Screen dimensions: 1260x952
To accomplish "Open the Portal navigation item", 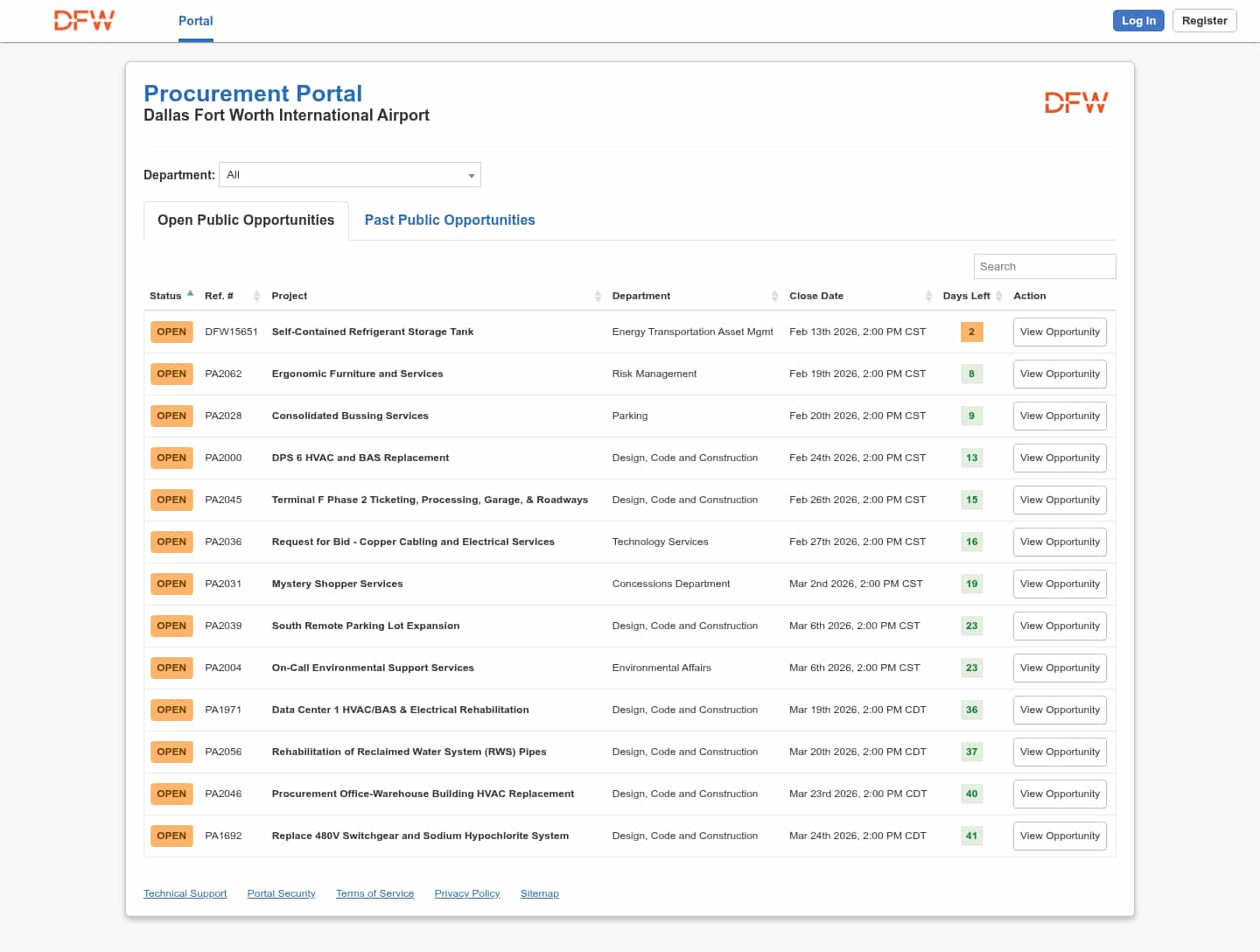I will [195, 21].
